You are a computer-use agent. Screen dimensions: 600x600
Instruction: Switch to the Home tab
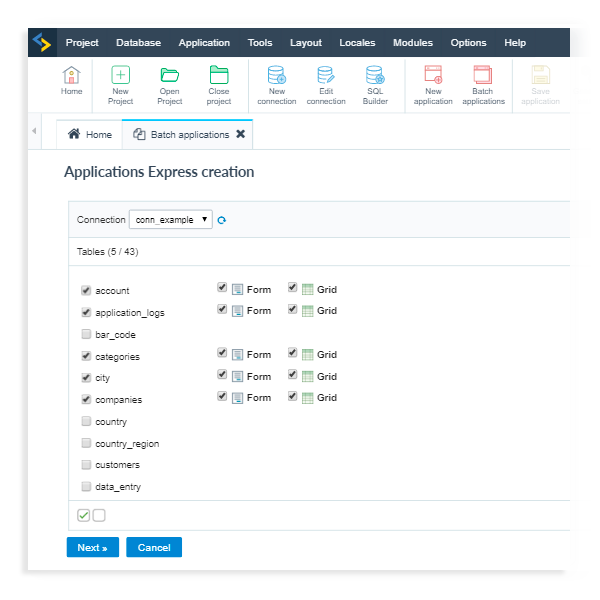coord(90,134)
